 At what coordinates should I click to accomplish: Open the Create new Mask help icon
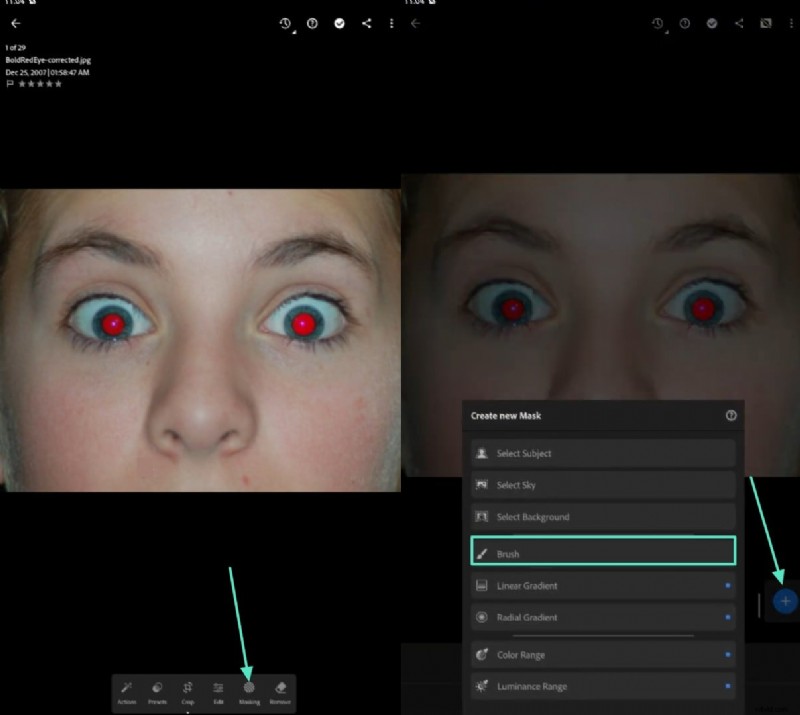coord(733,415)
